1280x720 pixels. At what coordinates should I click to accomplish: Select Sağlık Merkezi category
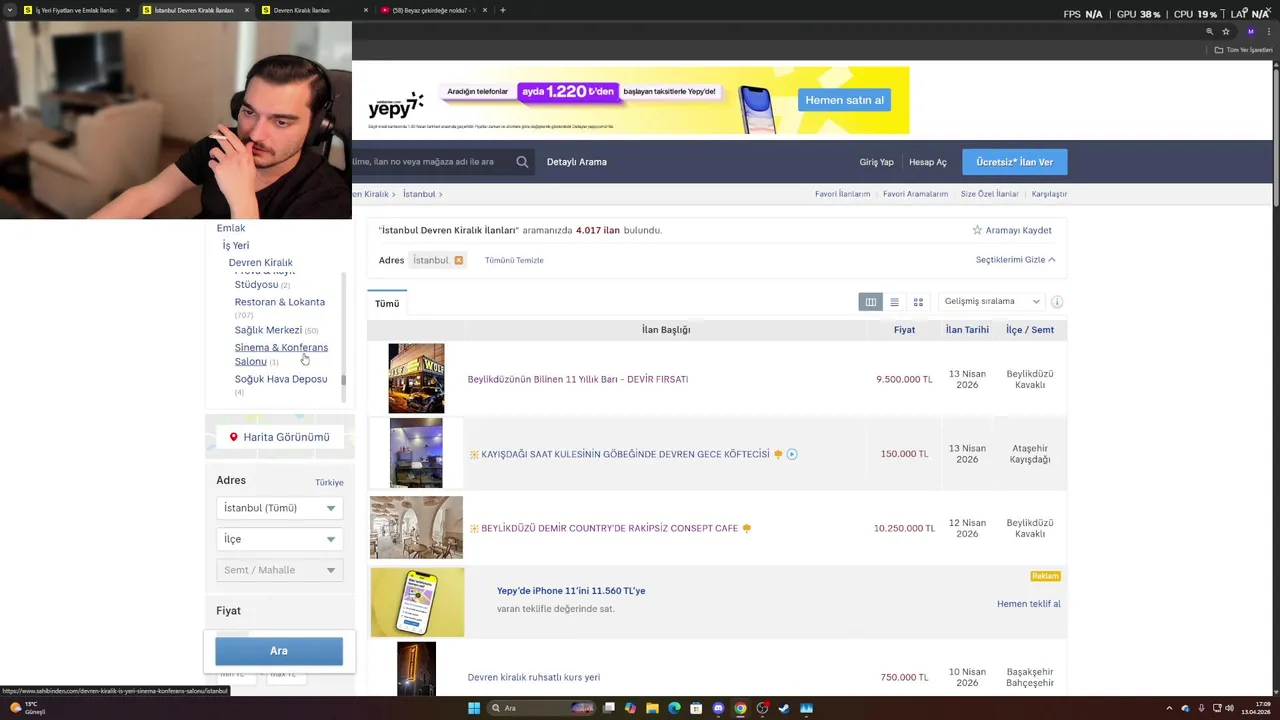[x=268, y=330]
